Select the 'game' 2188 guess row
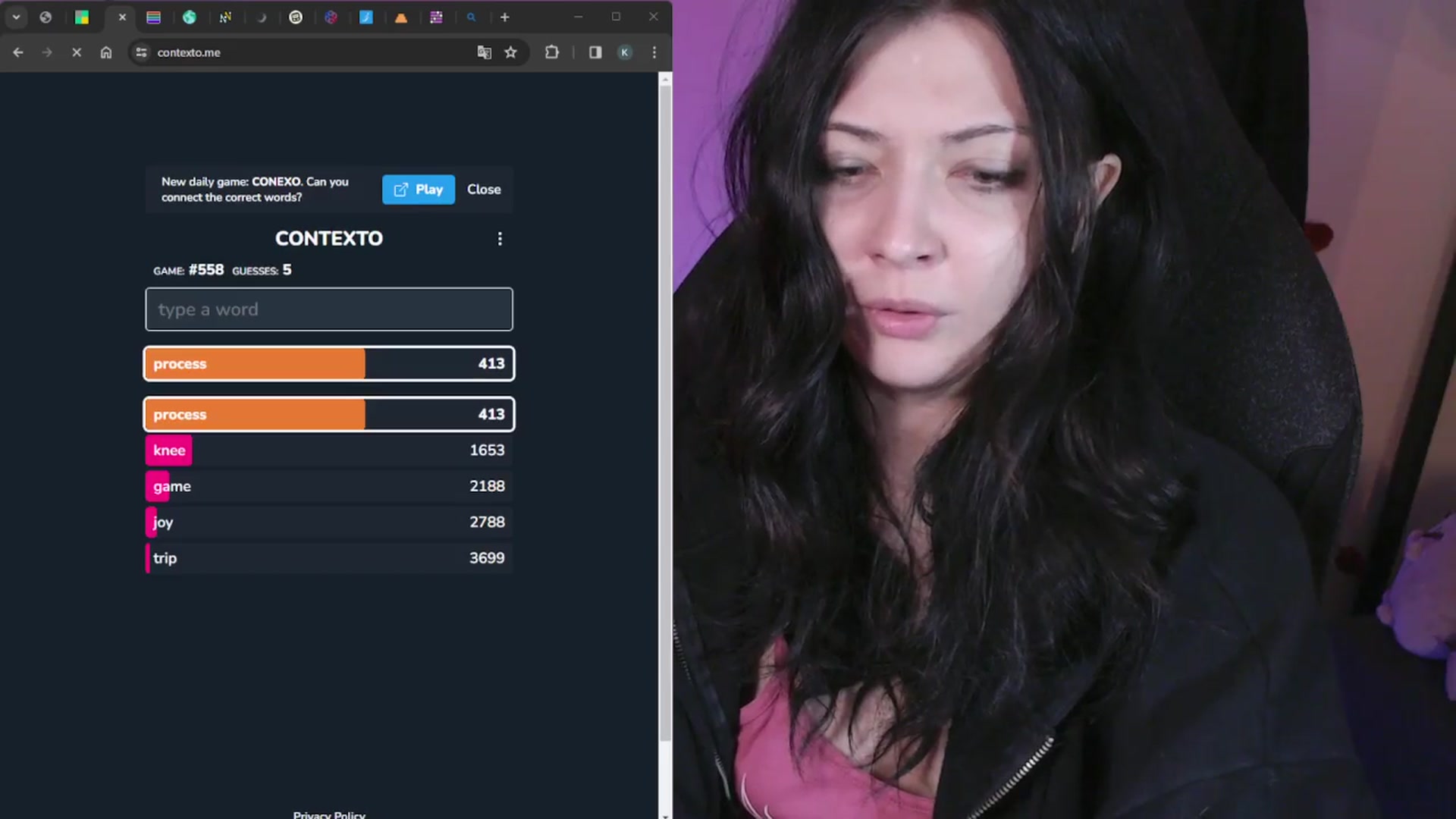This screenshot has height=819, width=1456. click(329, 486)
